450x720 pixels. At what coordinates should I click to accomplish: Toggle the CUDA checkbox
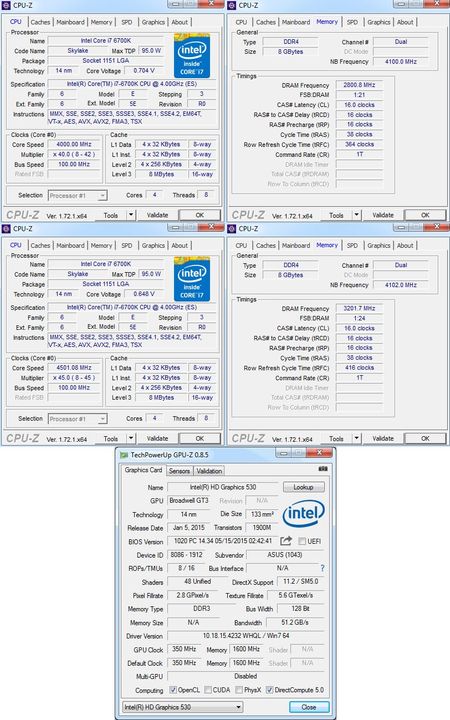pos(208,690)
